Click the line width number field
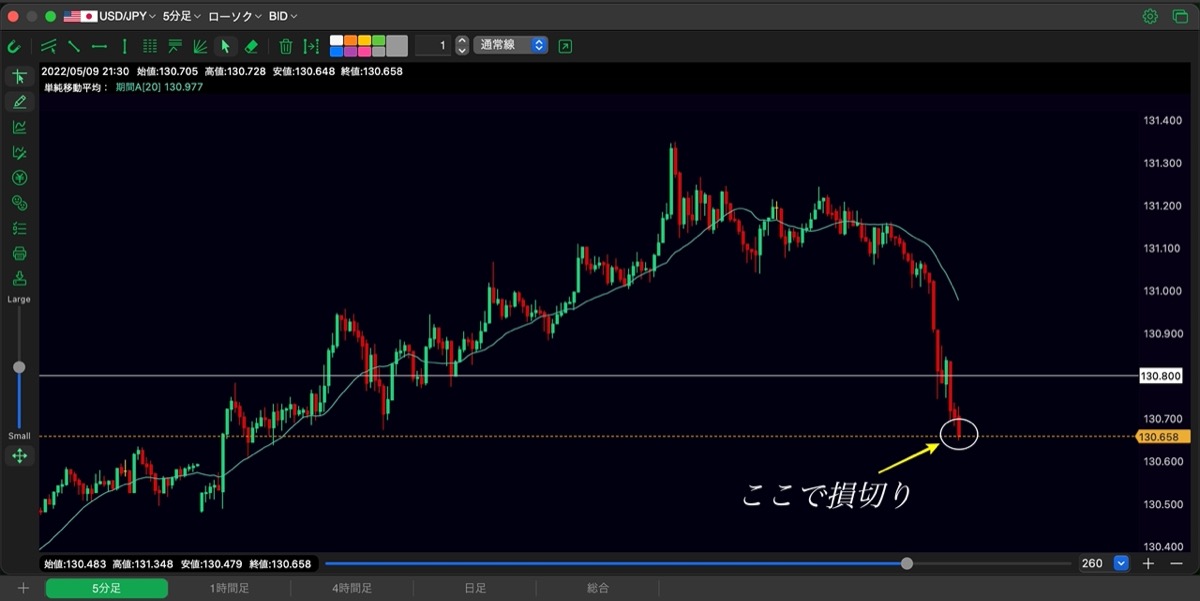 433,46
